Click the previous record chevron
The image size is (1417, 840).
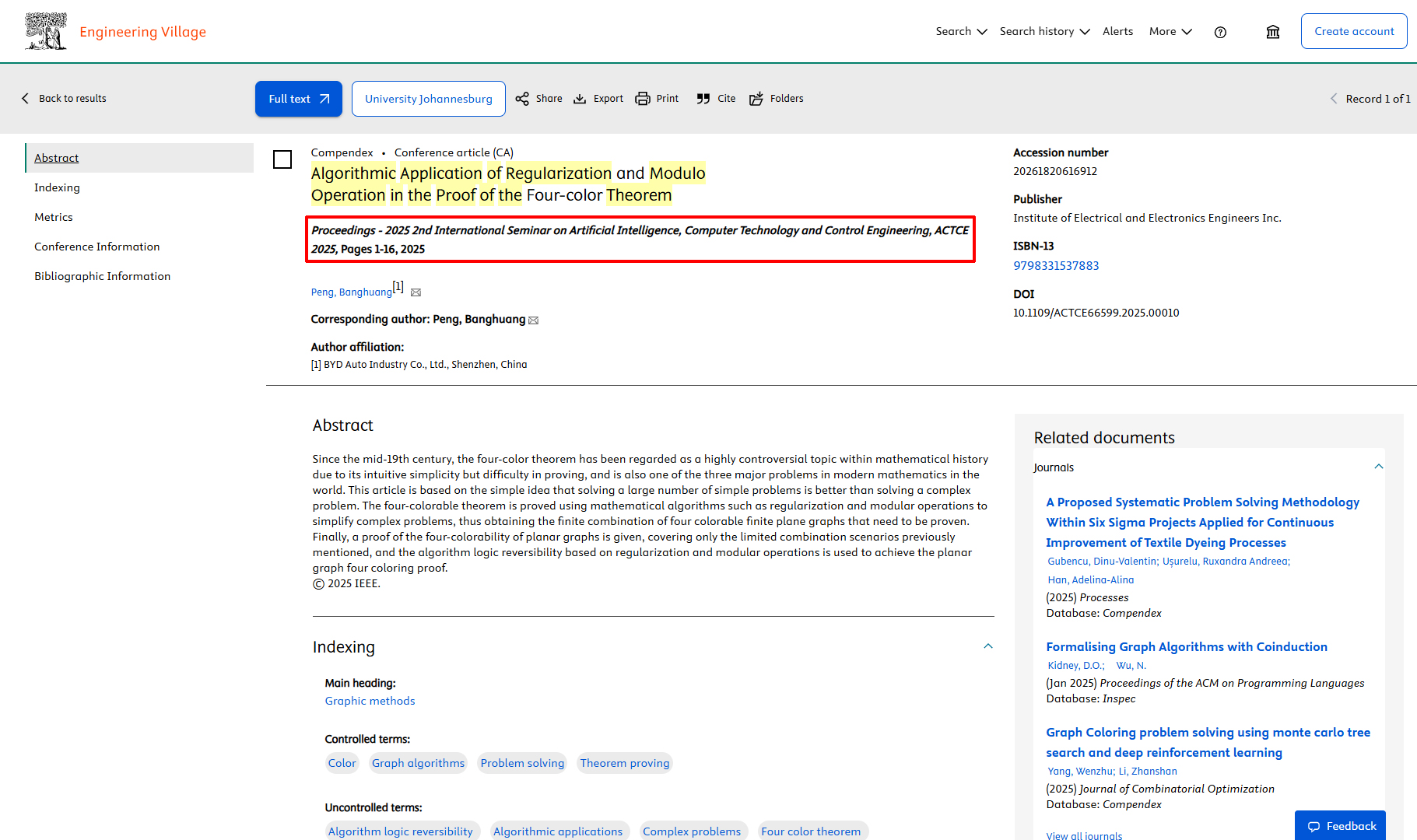pyautogui.click(x=1334, y=99)
